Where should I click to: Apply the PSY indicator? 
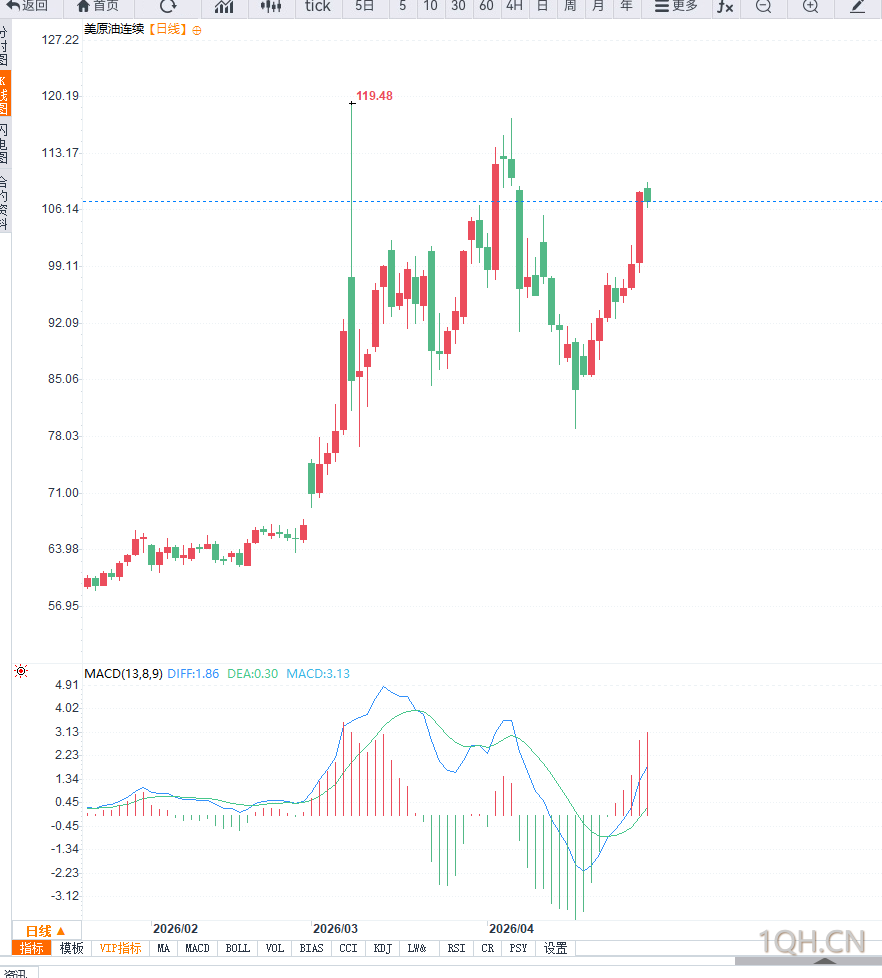point(518,948)
